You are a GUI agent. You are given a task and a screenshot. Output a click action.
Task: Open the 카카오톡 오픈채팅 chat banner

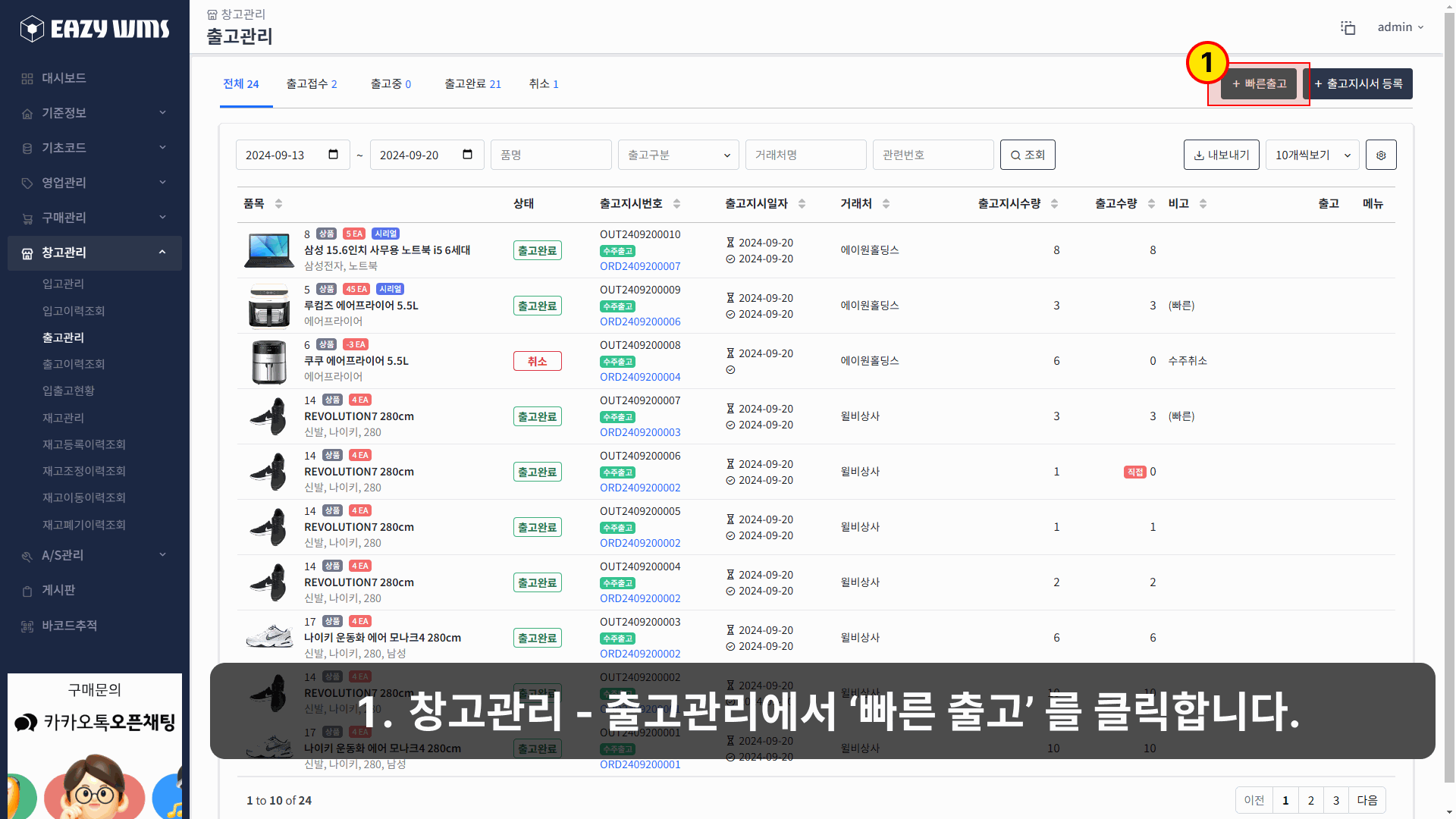[94, 723]
